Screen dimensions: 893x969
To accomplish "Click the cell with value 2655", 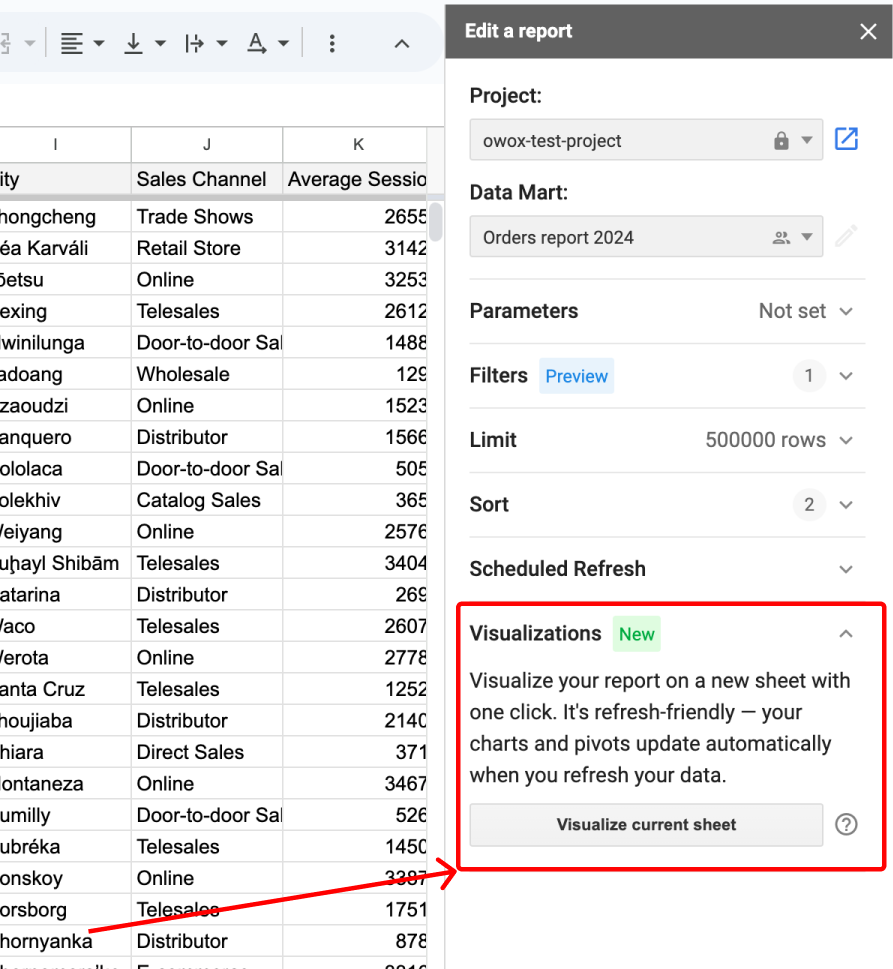I will click(355, 217).
